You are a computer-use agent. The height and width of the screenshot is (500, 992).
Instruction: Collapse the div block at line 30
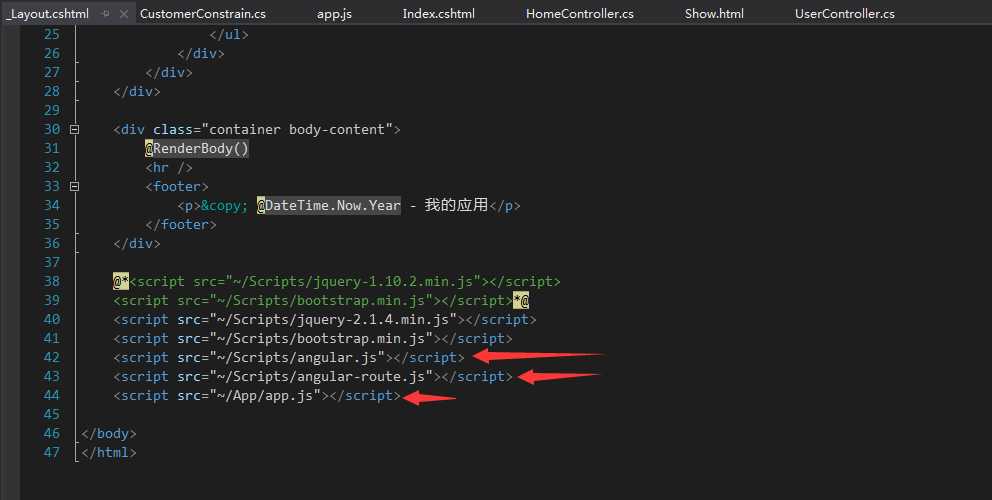point(75,129)
